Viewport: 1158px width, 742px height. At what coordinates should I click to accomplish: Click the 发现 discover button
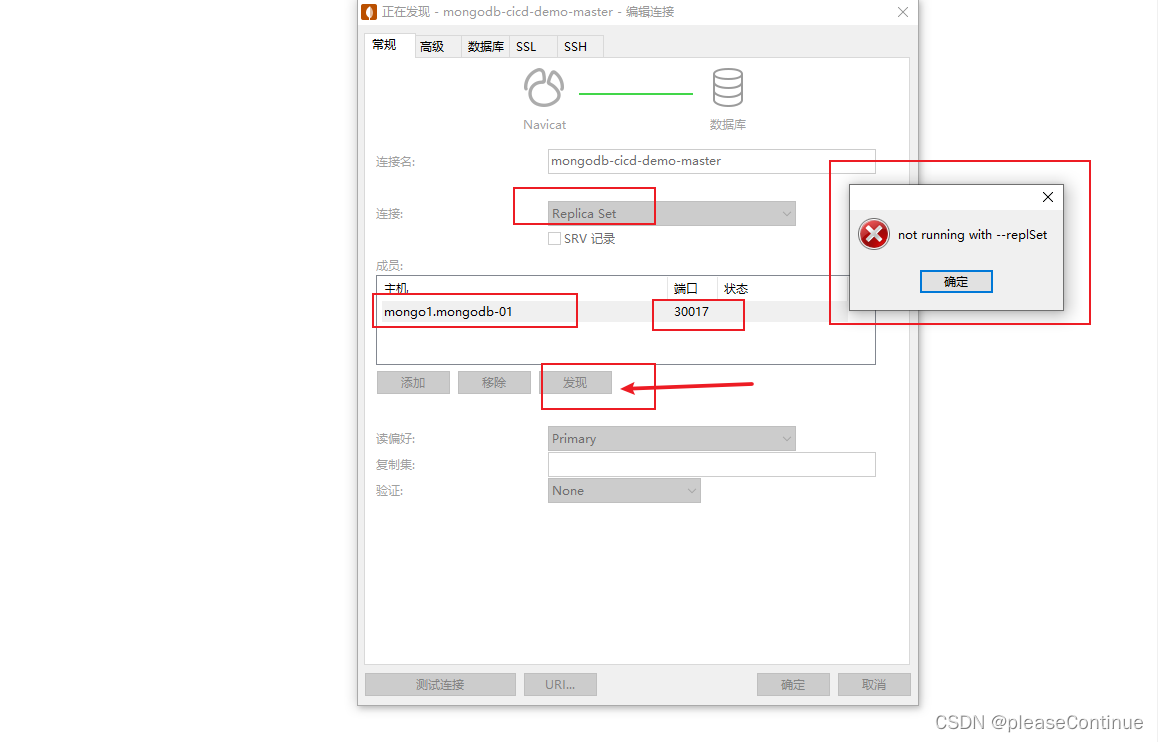[x=575, y=382]
